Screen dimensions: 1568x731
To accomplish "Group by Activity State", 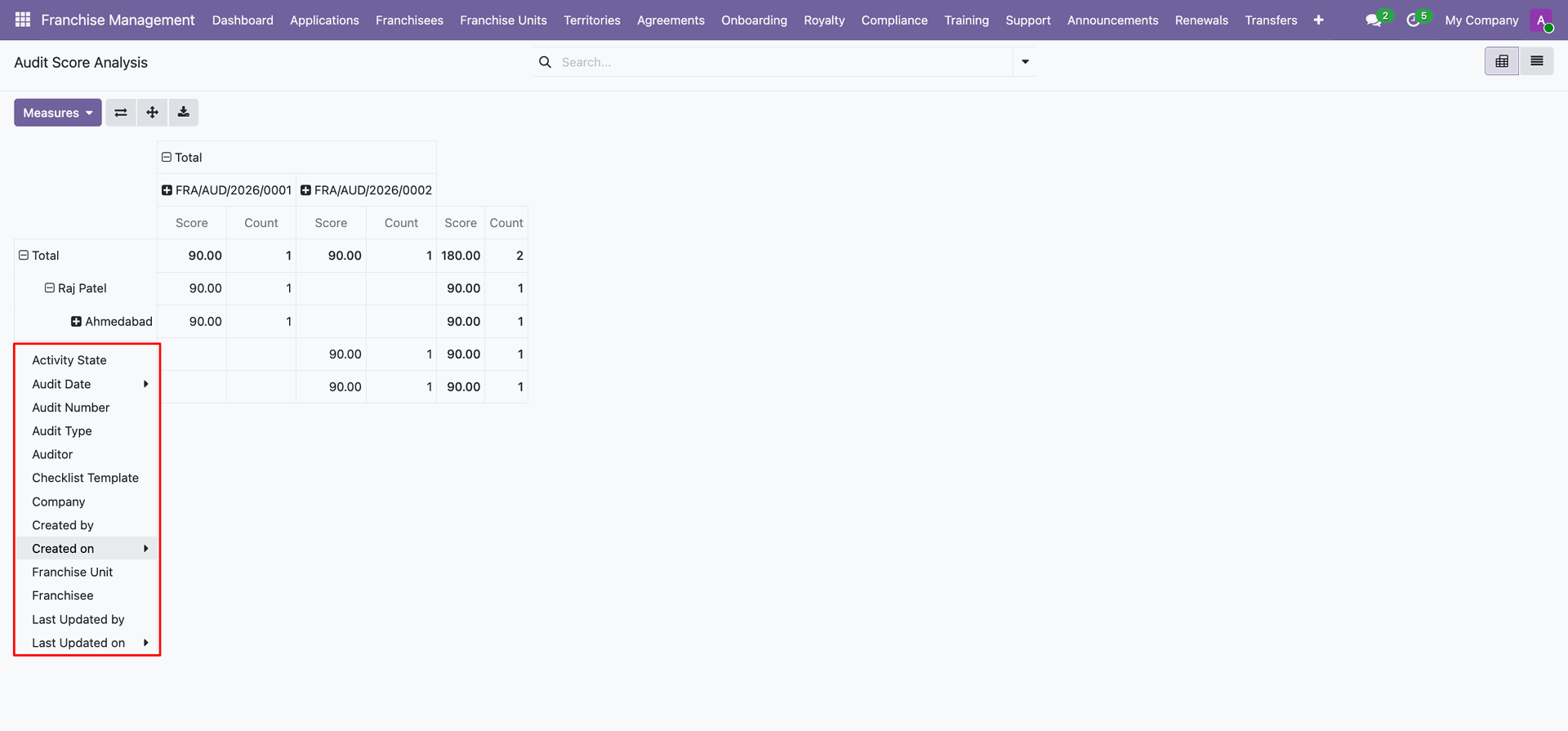I will click(87, 360).
